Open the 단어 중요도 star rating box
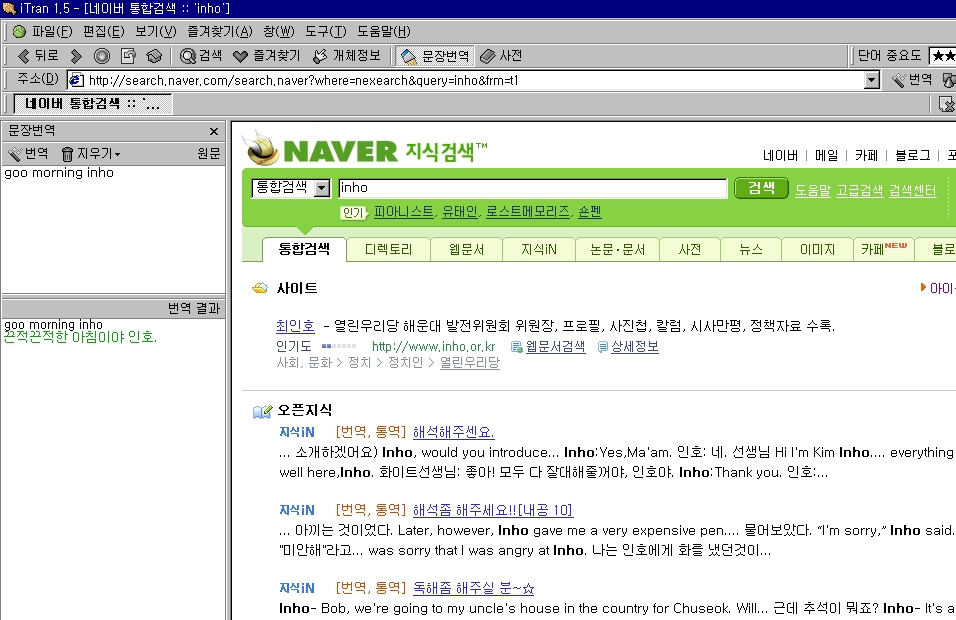The height and width of the screenshot is (620, 956). [x=942, y=56]
